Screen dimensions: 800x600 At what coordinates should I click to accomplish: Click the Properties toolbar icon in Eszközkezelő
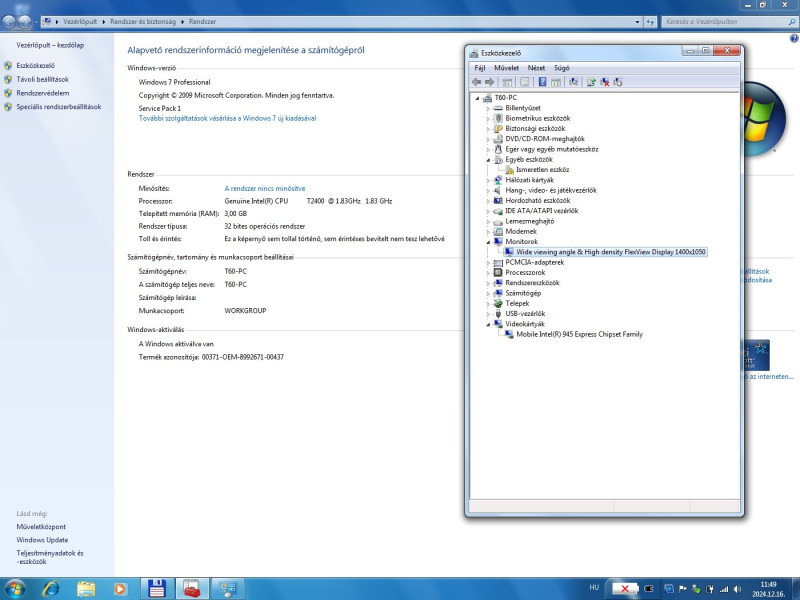click(x=524, y=82)
